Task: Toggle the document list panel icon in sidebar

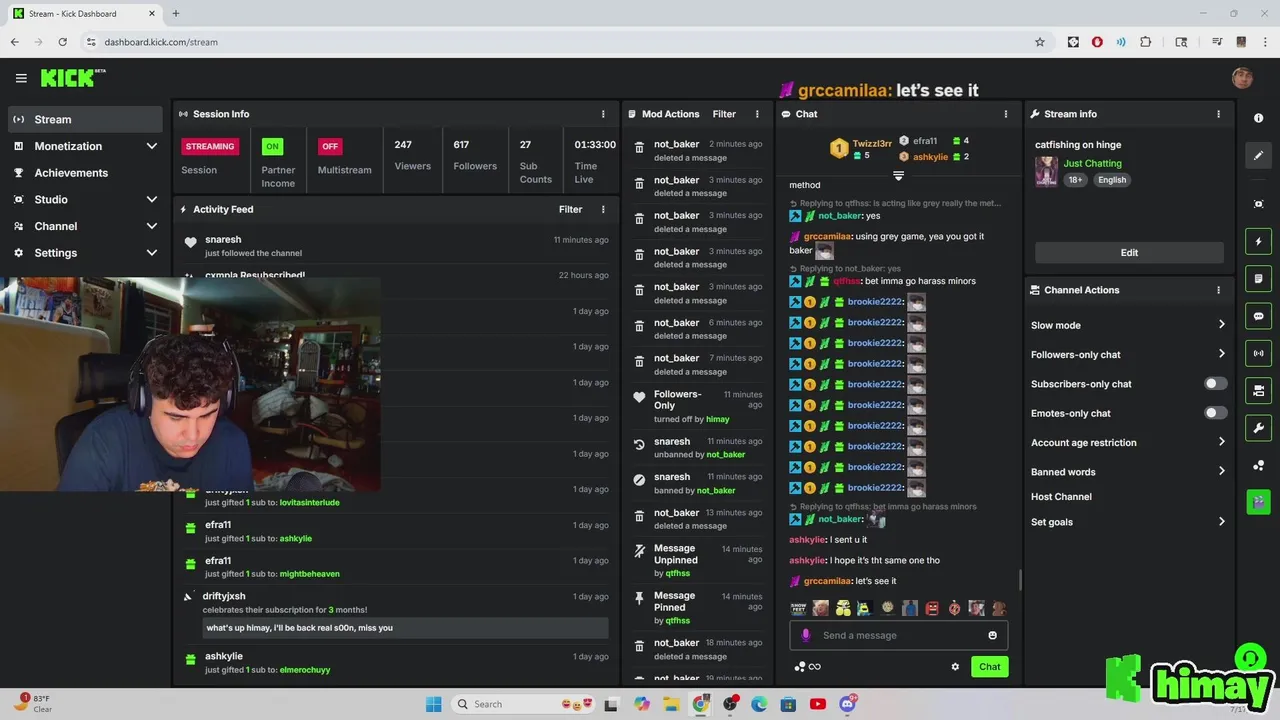Action: [1258, 278]
